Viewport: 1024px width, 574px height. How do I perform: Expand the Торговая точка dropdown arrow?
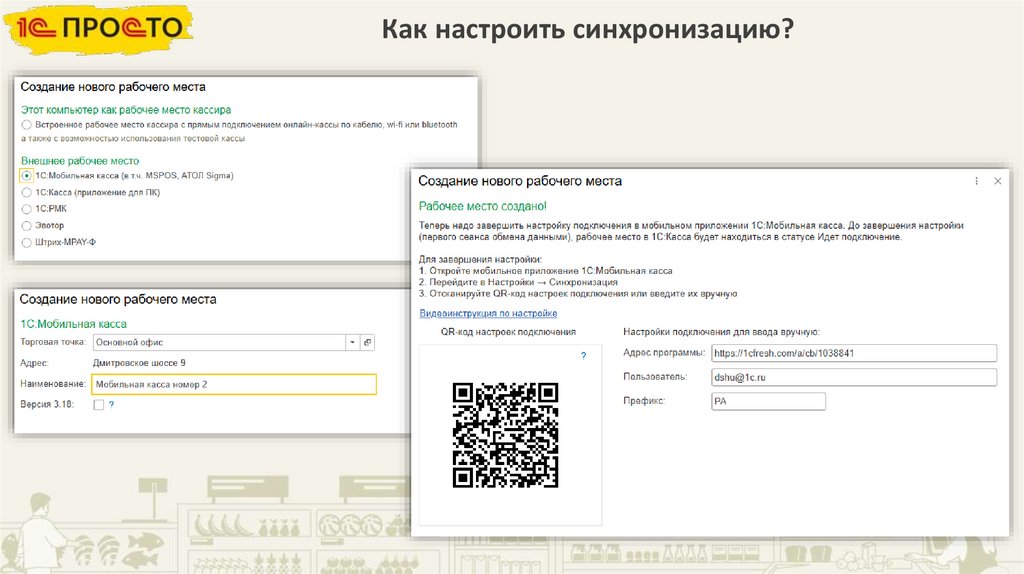(x=352, y=342)
